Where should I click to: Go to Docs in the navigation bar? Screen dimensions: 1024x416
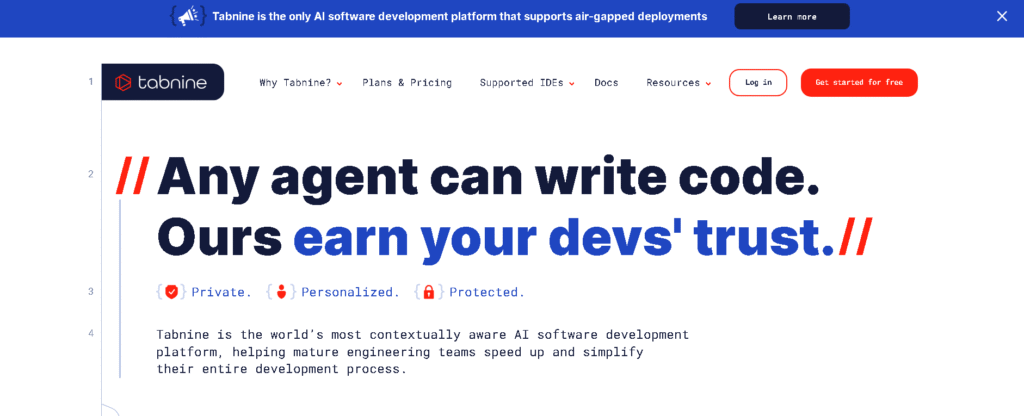(606, 83)
